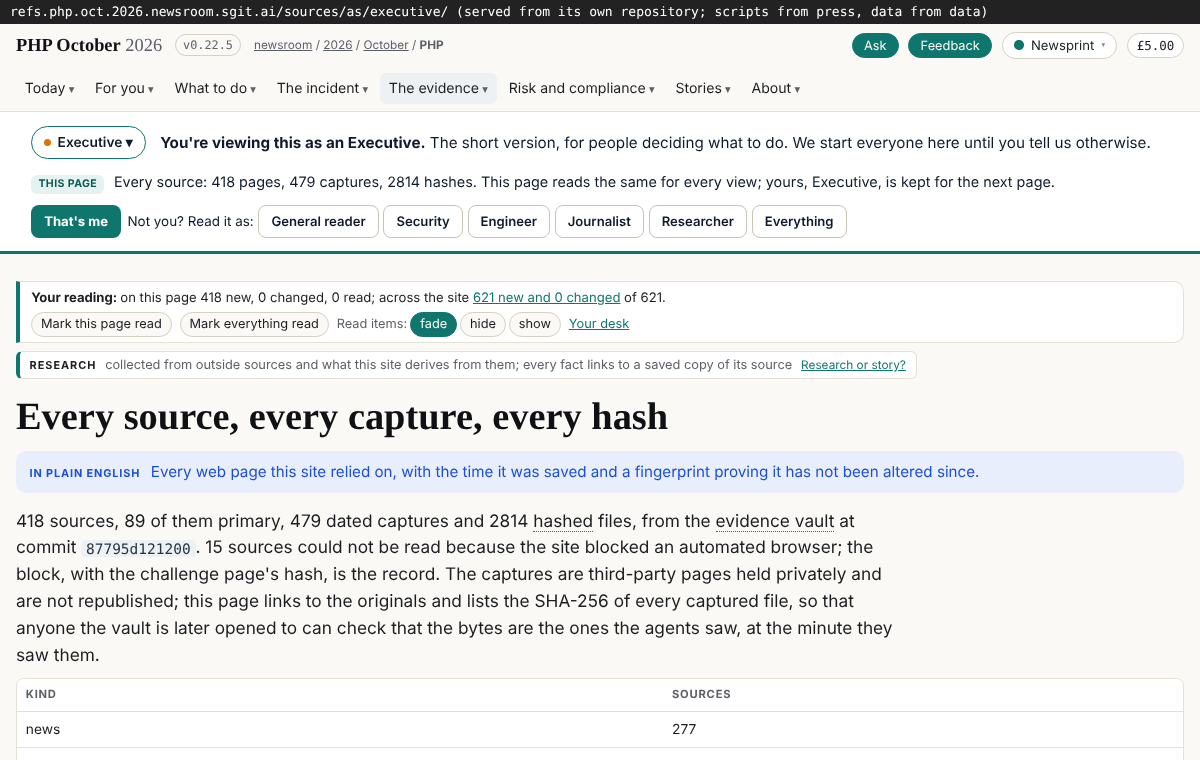Image resolution: width=1200 pixels, height=760 pixels.
Task: Click the page heading Every source, every capture
Action: [x=342, y=416]
